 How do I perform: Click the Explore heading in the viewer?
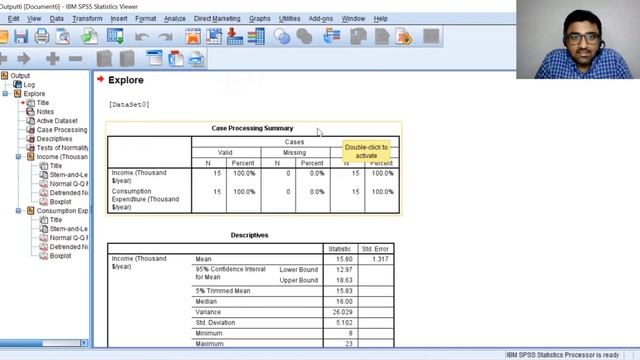(x=126, y=80)
